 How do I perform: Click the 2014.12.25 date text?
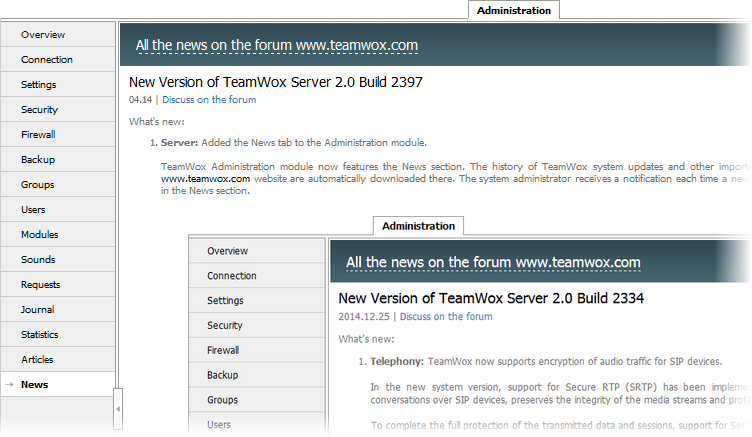[364, 317]
